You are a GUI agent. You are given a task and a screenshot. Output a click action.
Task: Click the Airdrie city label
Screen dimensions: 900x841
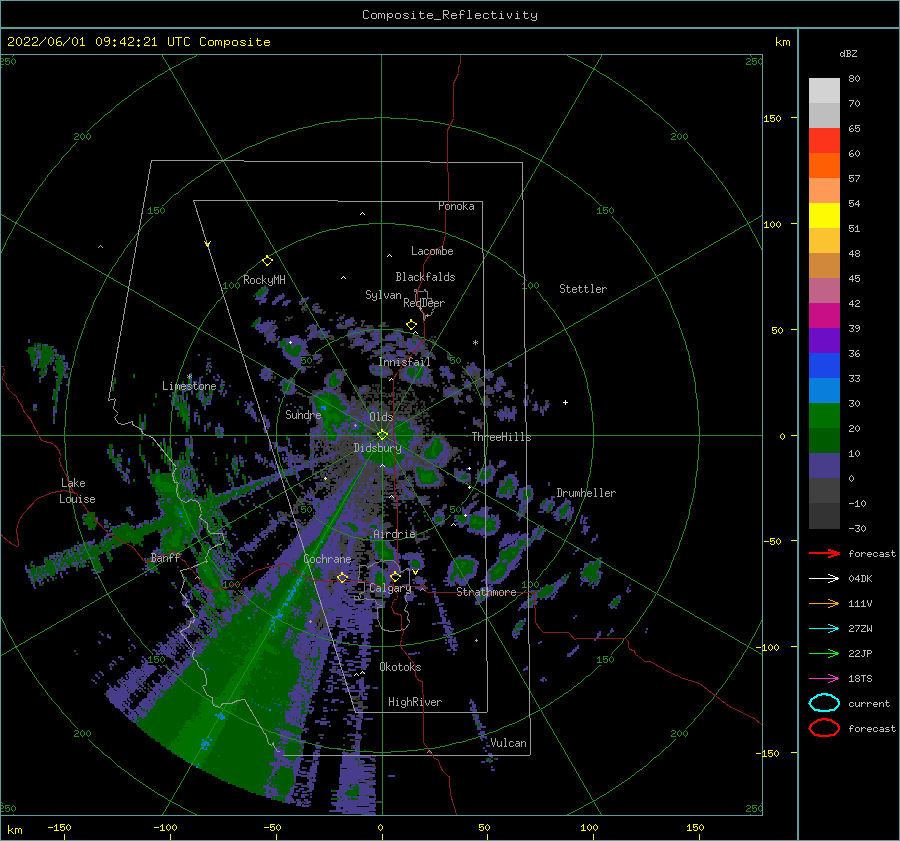(x=394, y=534)
